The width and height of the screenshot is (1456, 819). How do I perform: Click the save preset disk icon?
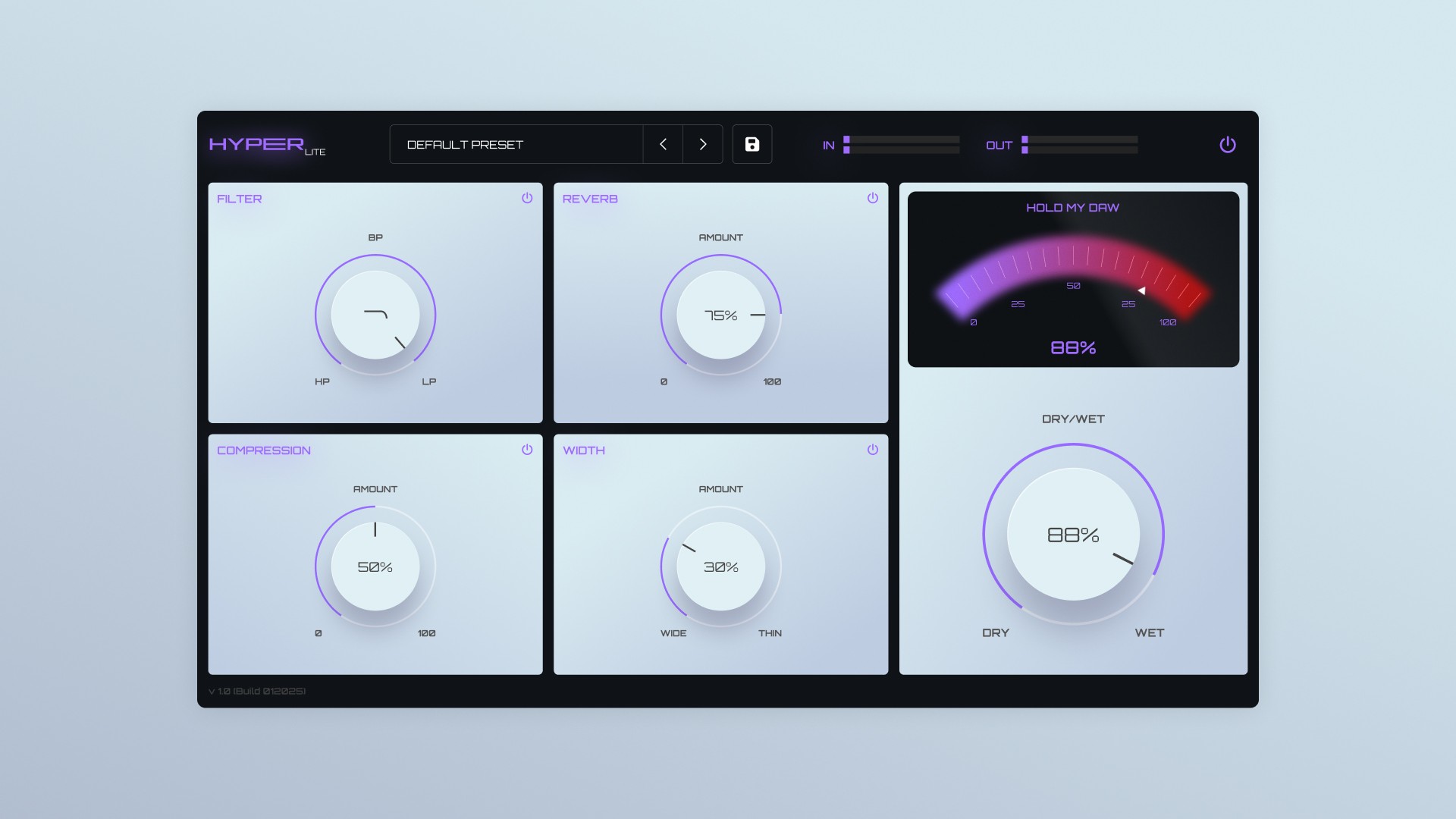(752, 144)
